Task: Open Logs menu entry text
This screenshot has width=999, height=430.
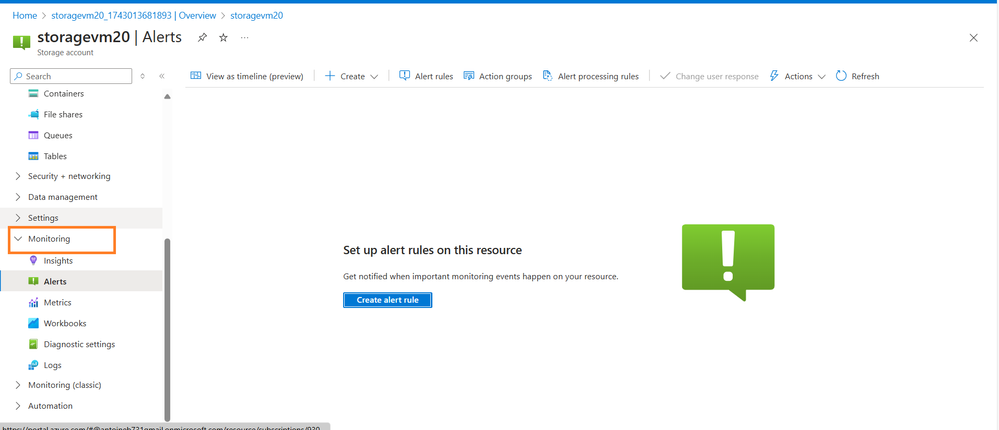Action: tap(52, 366)
